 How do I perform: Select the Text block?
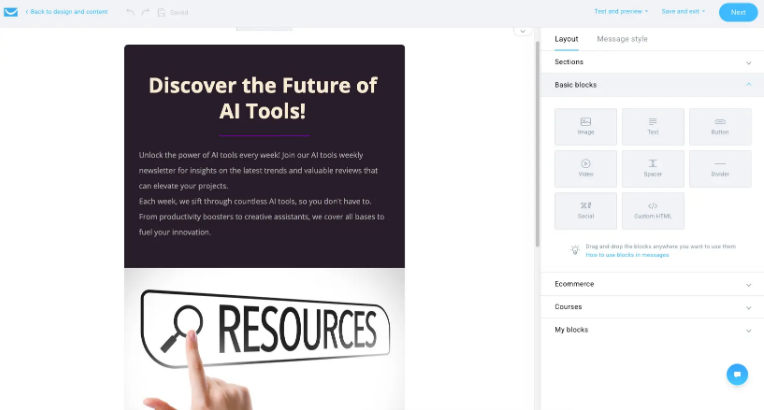653,127
